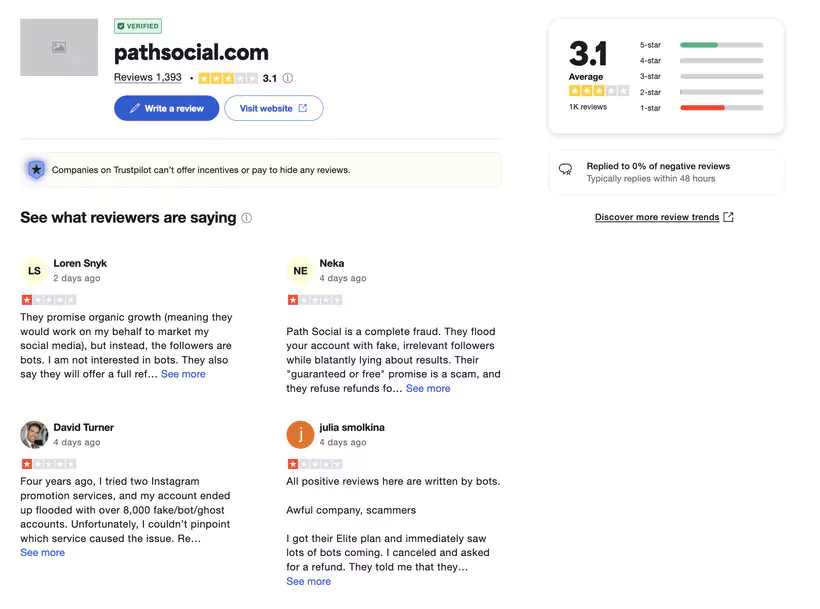Click the Trustpilot star badge in the incentives banner
Viewport: 820px width, 609px height.
(x=36, y=170)
